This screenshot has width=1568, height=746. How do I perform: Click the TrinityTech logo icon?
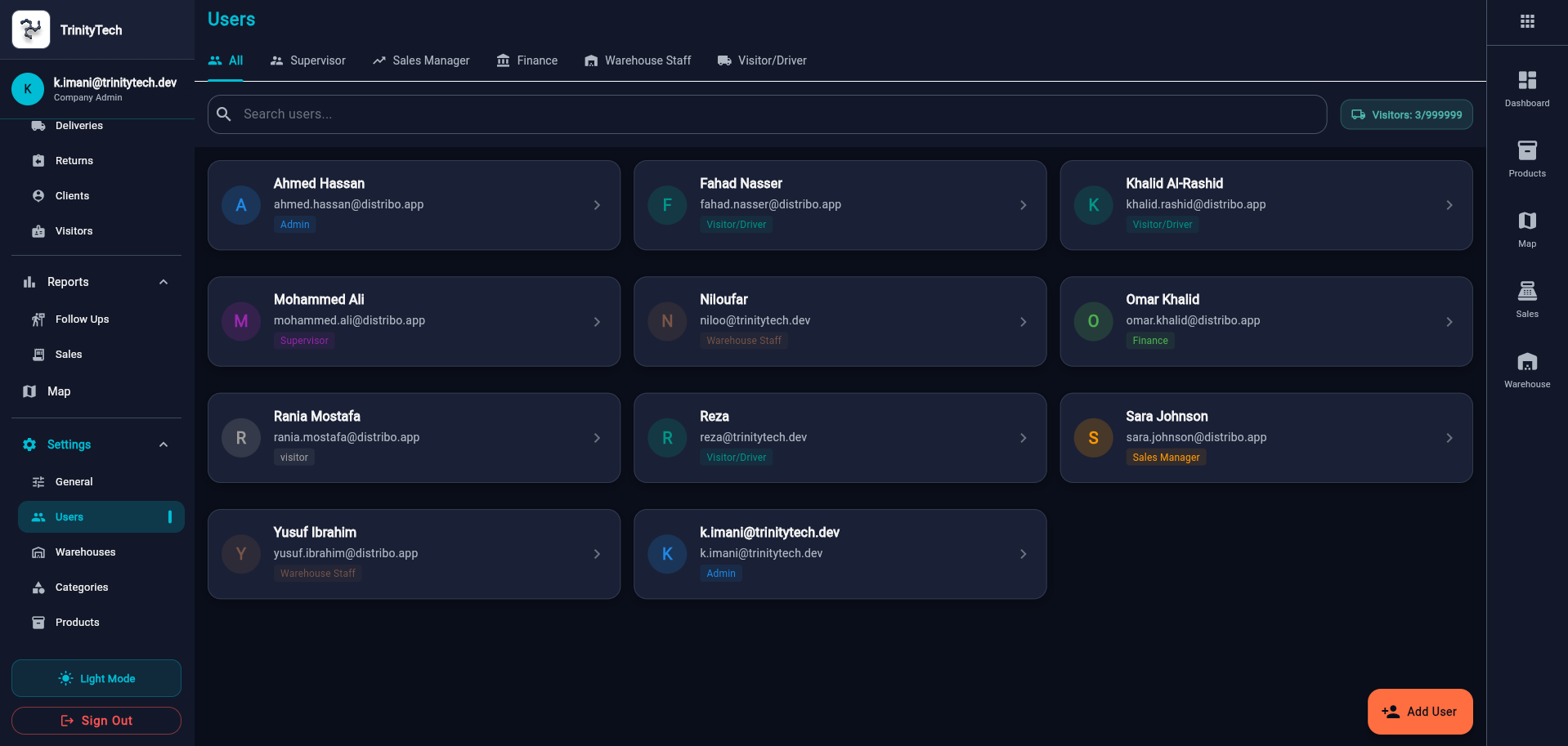point(31,30)
